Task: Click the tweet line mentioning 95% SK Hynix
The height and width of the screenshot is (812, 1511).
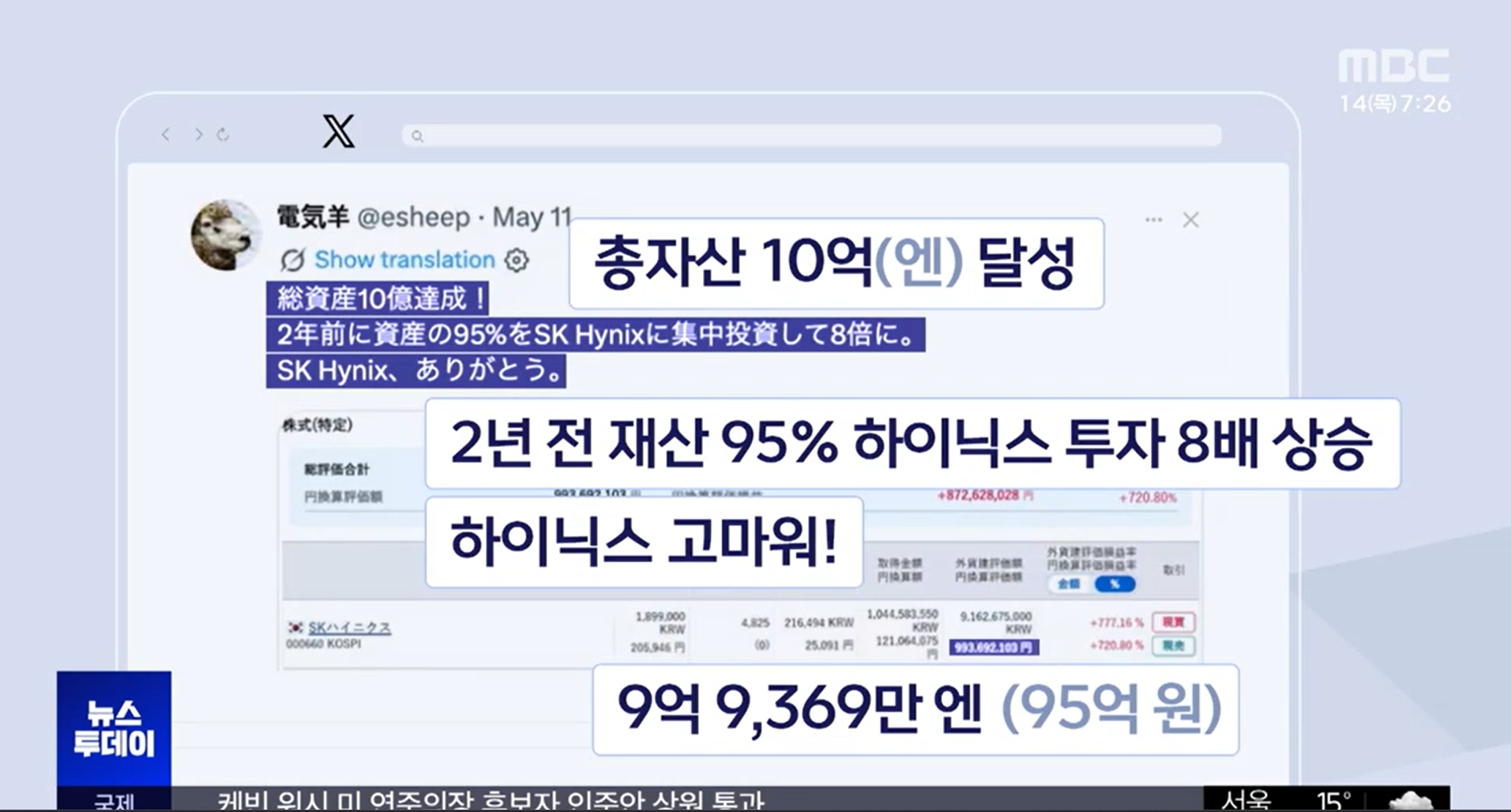Action: pyautogui.click(x=596, y=334)
